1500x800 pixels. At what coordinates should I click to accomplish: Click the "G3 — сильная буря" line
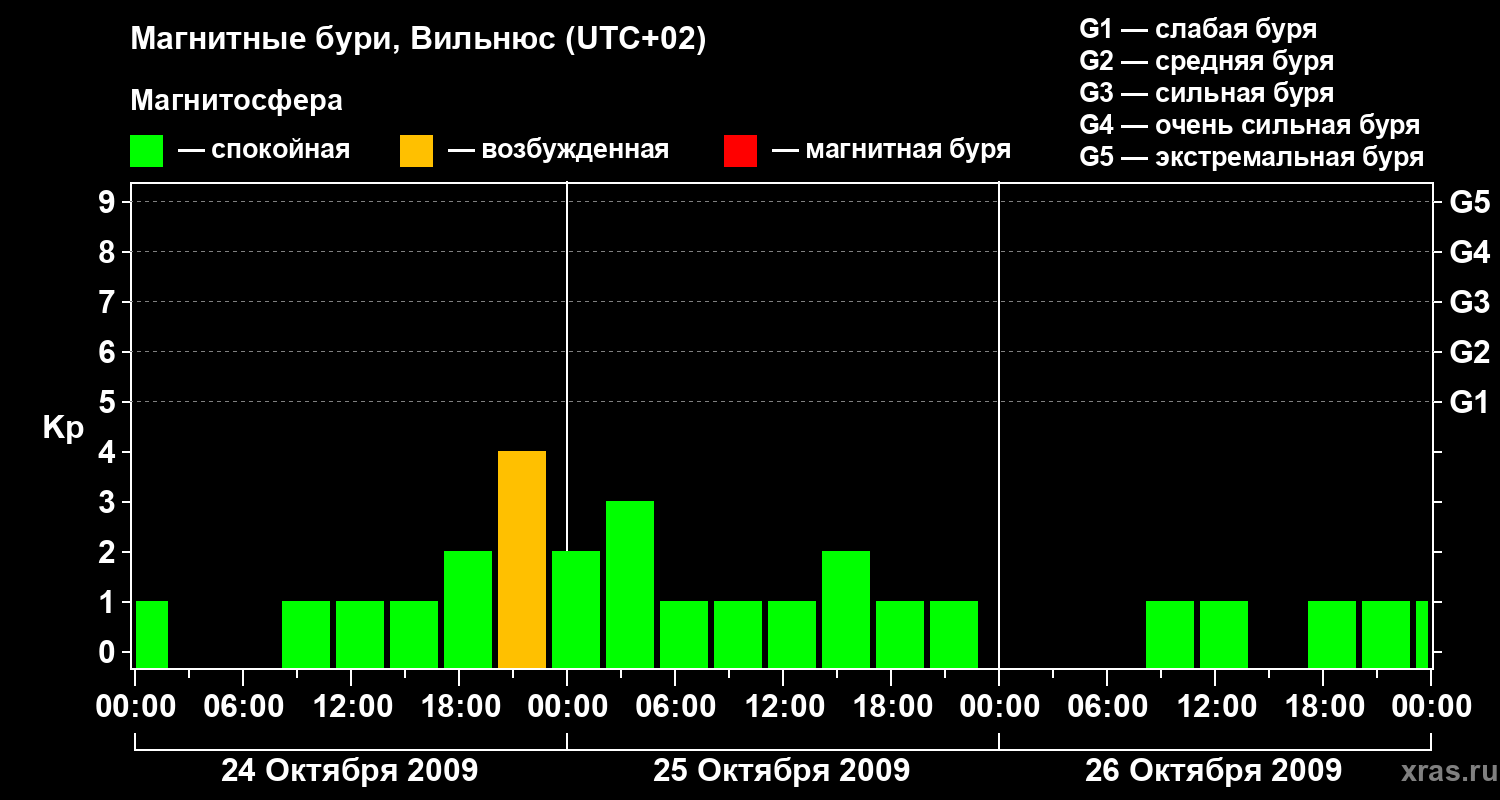1206,93
